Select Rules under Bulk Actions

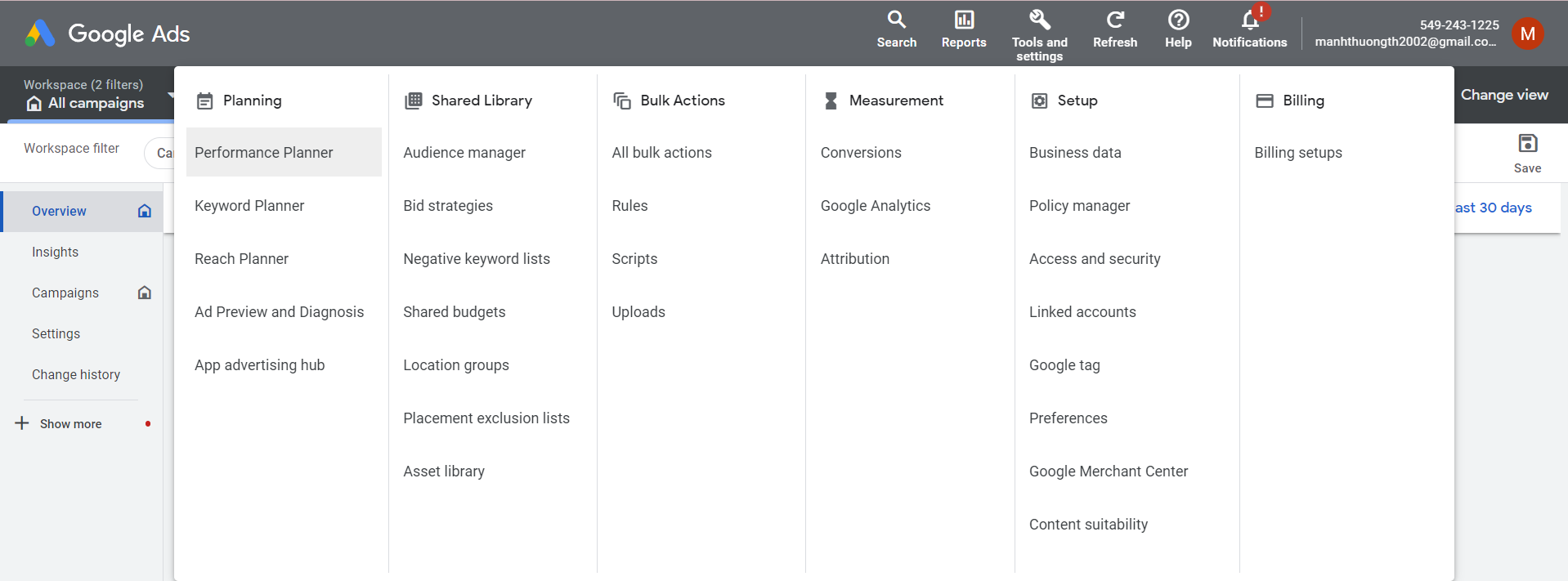629,206
